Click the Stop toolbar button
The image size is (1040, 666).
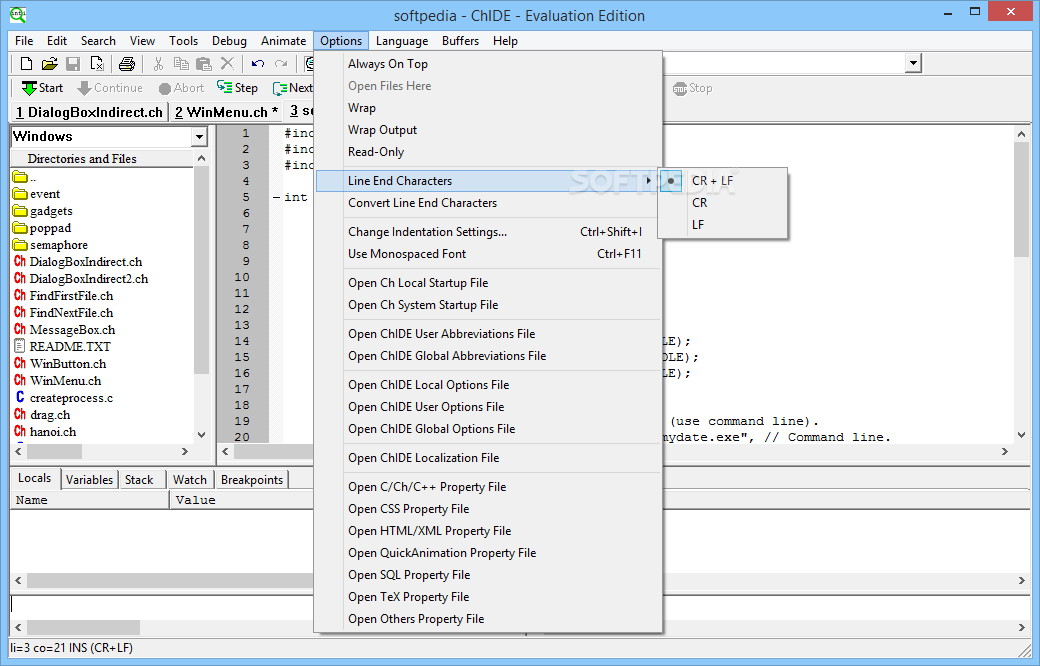tap(692, 88)
